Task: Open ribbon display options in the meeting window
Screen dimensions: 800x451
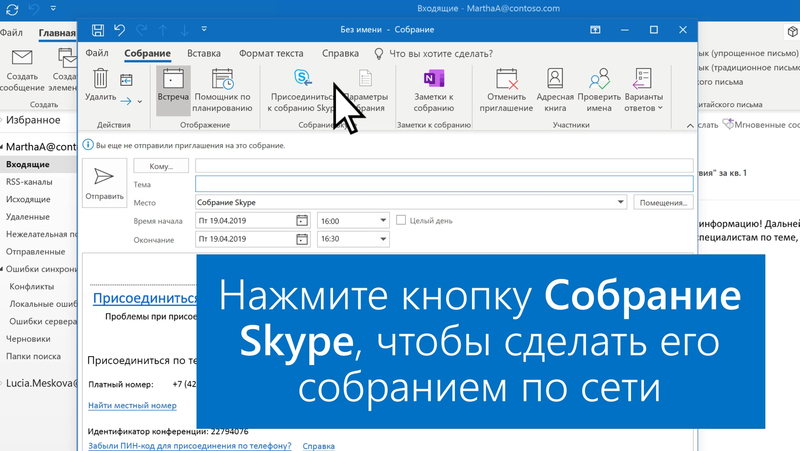Action: pyautogui.click(x=595, y=30)
